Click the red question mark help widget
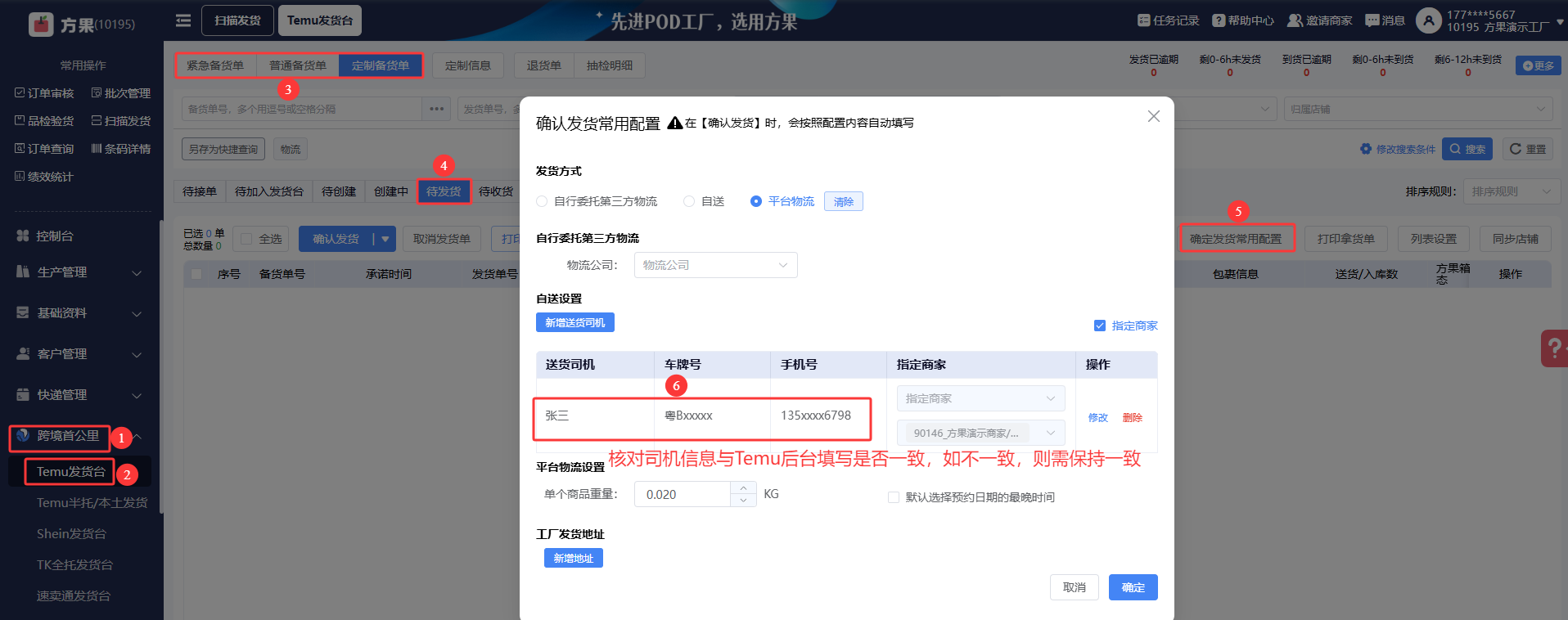Viewport: 1568px width, 620px height. click(1554, 348)
